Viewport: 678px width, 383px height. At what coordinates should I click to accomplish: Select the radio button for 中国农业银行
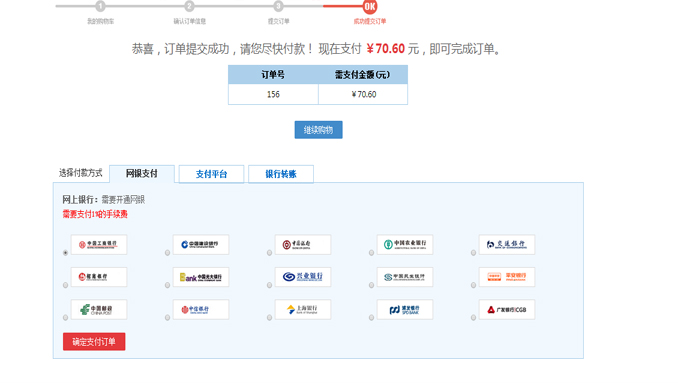tap(371, 253)
